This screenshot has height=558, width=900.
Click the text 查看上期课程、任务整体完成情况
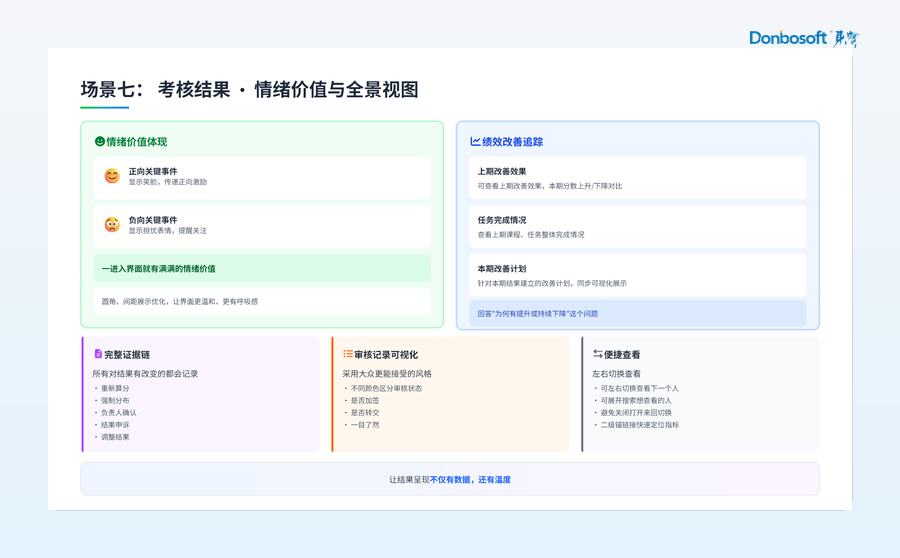[531, 235]
